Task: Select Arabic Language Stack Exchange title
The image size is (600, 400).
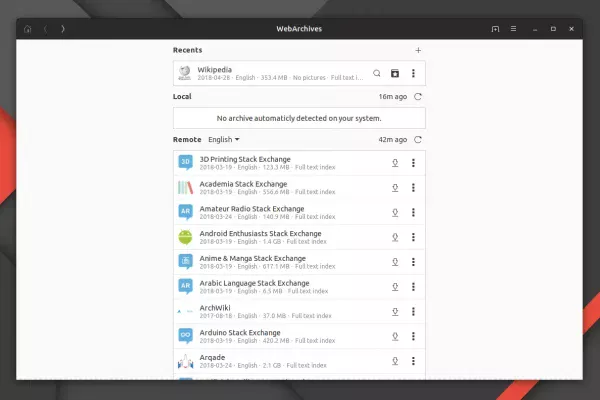Action: [254, 283]
